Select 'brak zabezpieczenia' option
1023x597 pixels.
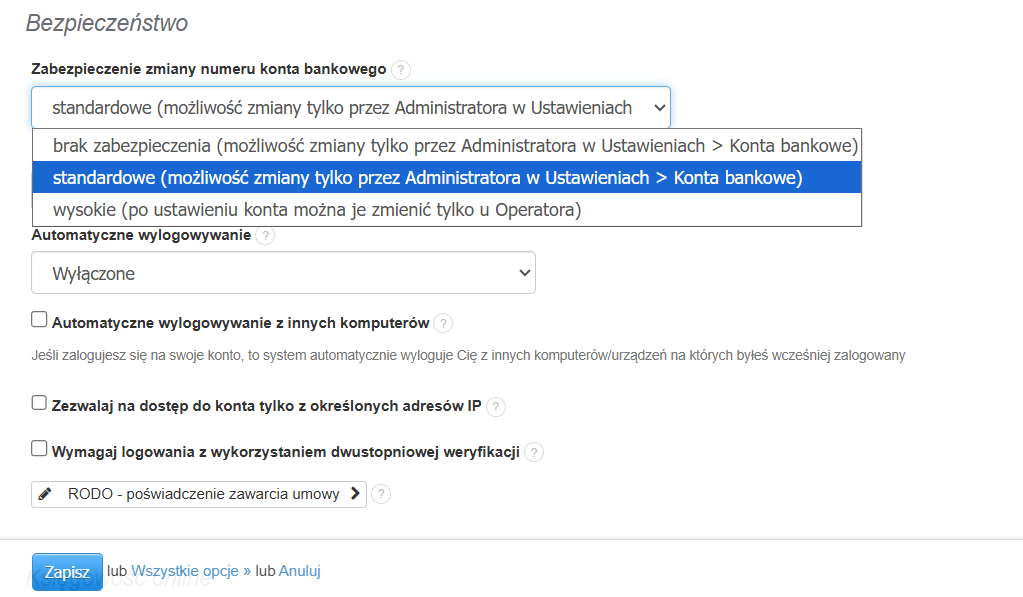tap(447, 145)
